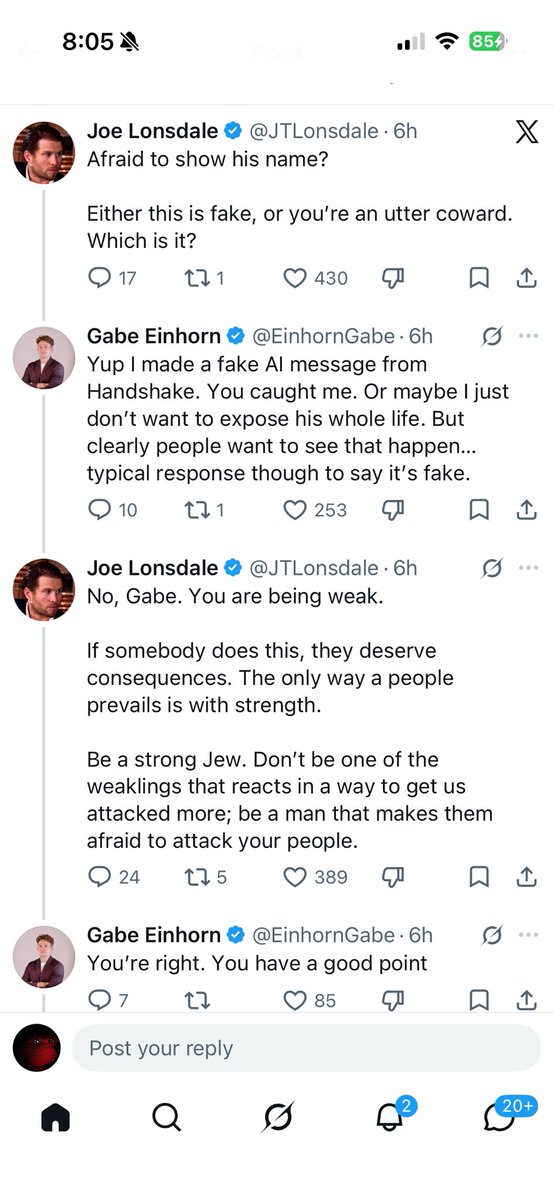The image size is (554, 1200).
Task: Open more options on 'No, Gabe' post
Action: tap(528, 568)
